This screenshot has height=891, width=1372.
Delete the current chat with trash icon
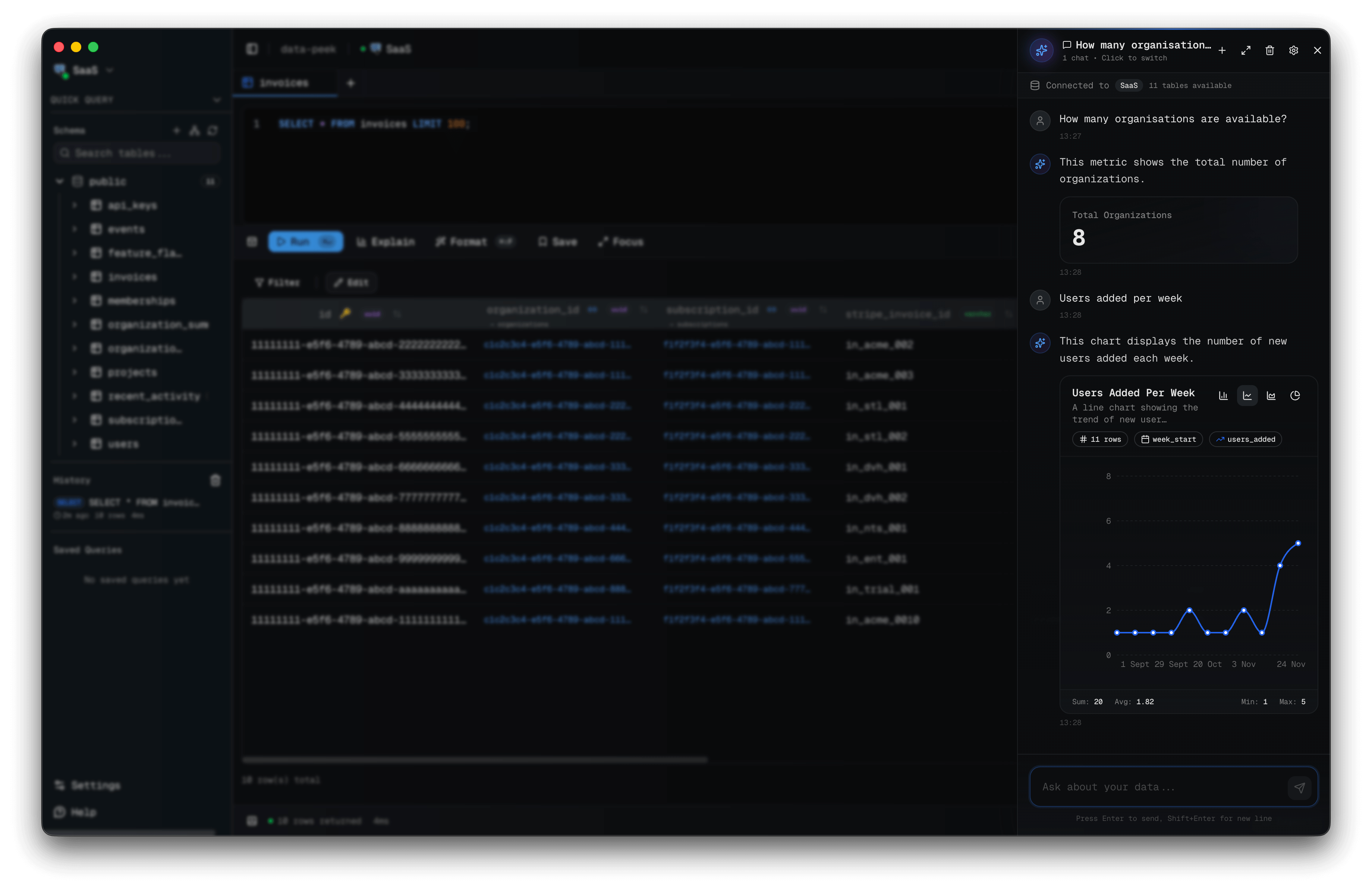[x=1269, y=51]
